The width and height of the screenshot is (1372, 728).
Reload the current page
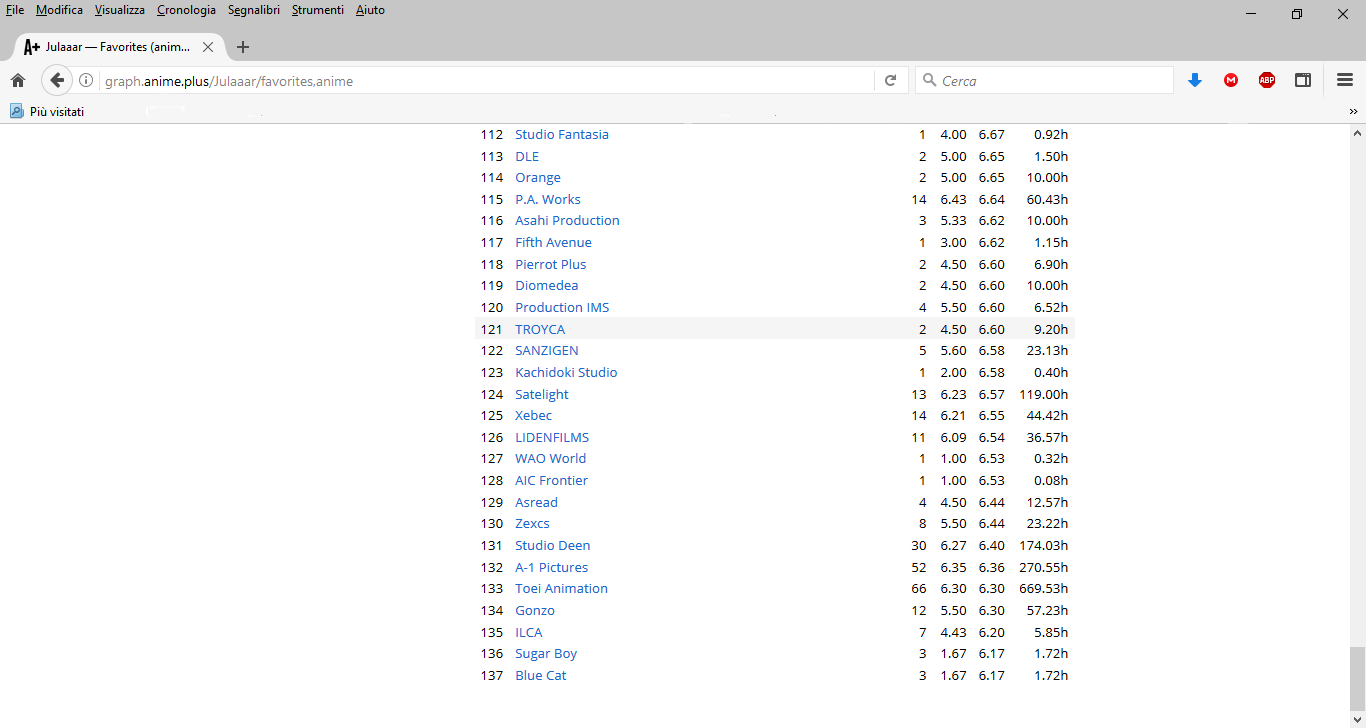click(x=890, y=81)
